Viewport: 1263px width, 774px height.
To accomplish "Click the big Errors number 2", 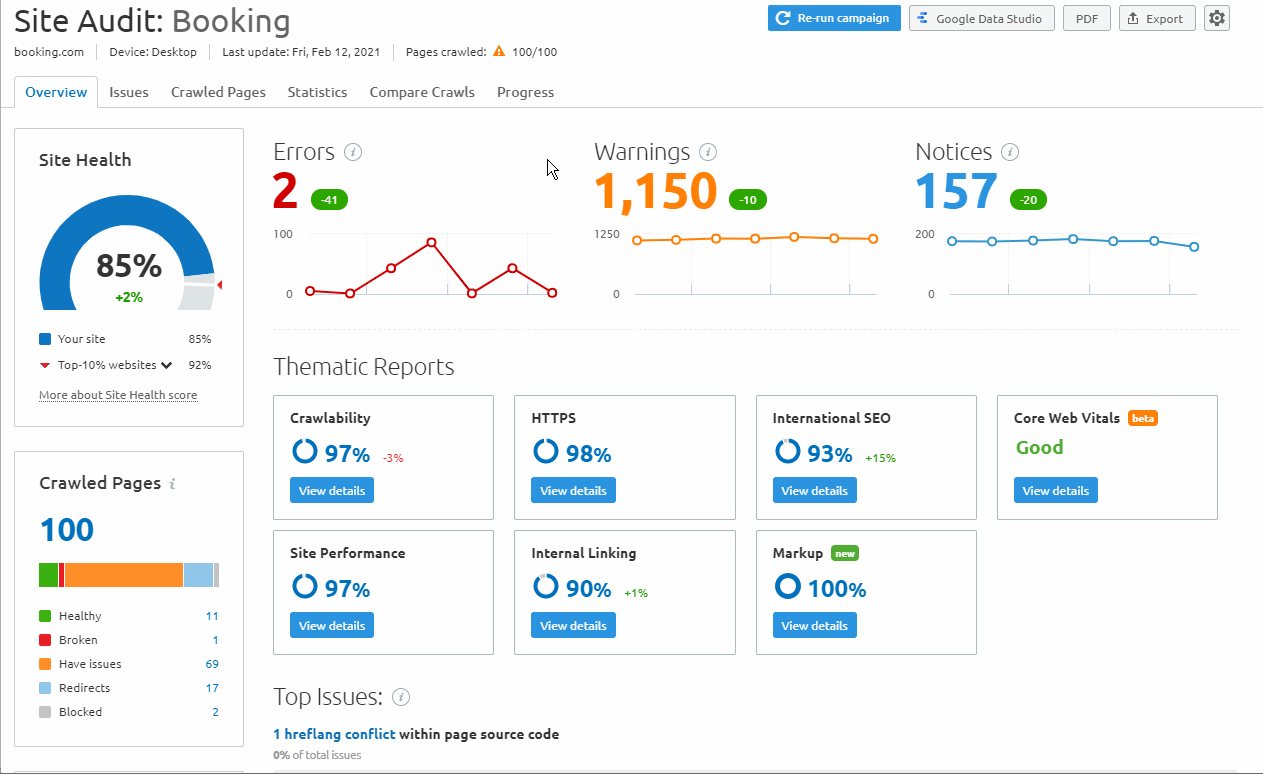I will (286, 192).
